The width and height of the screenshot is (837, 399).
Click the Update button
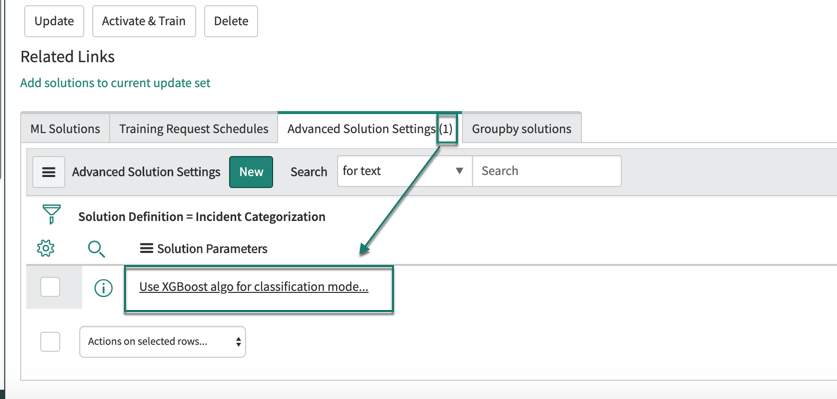coord(54,21)
